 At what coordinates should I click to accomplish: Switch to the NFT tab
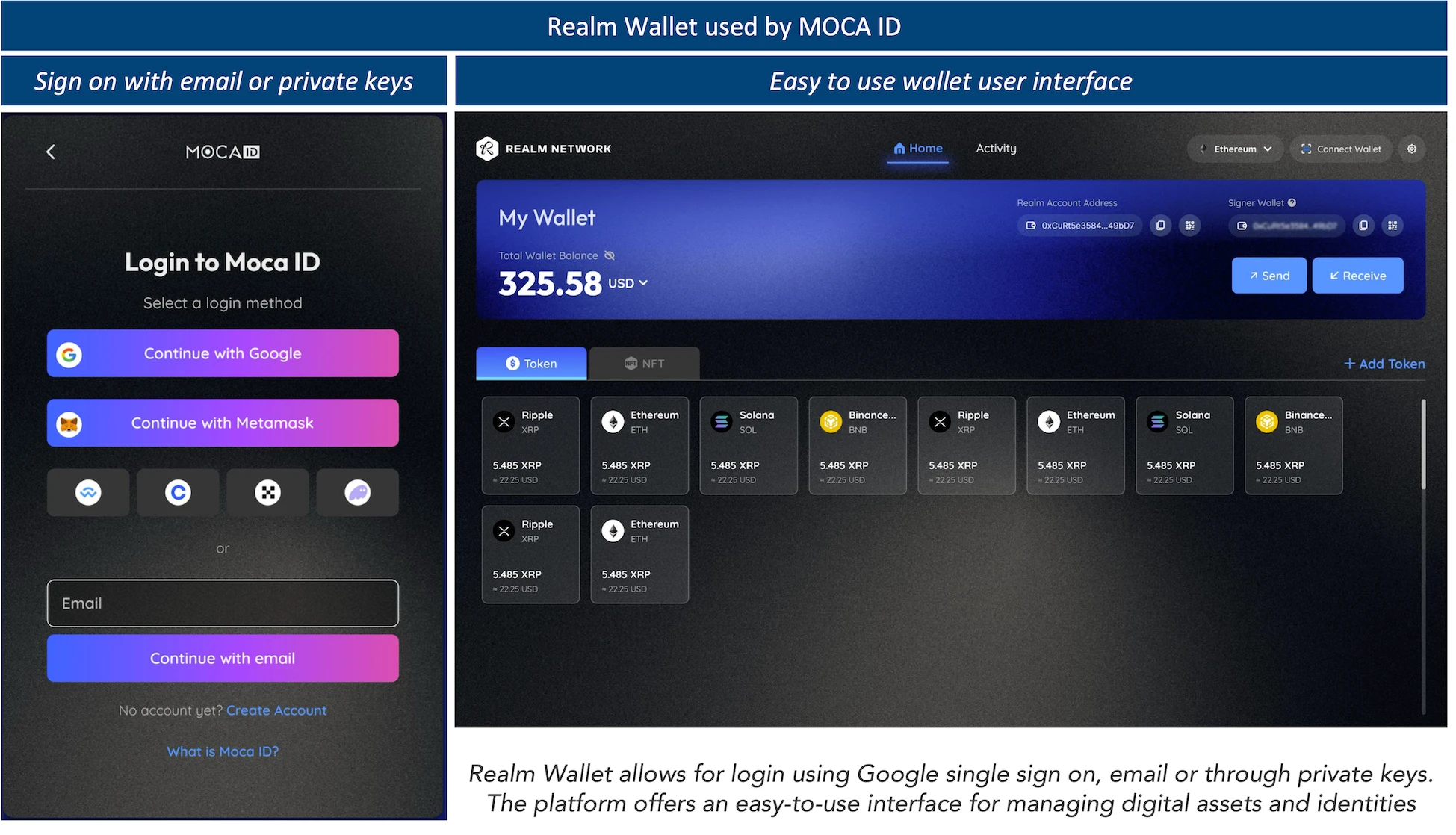pos(641,363)
